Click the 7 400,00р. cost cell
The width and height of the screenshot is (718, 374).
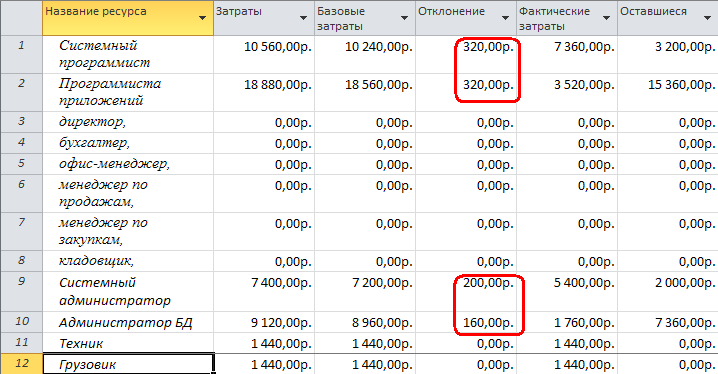[264, 292]
